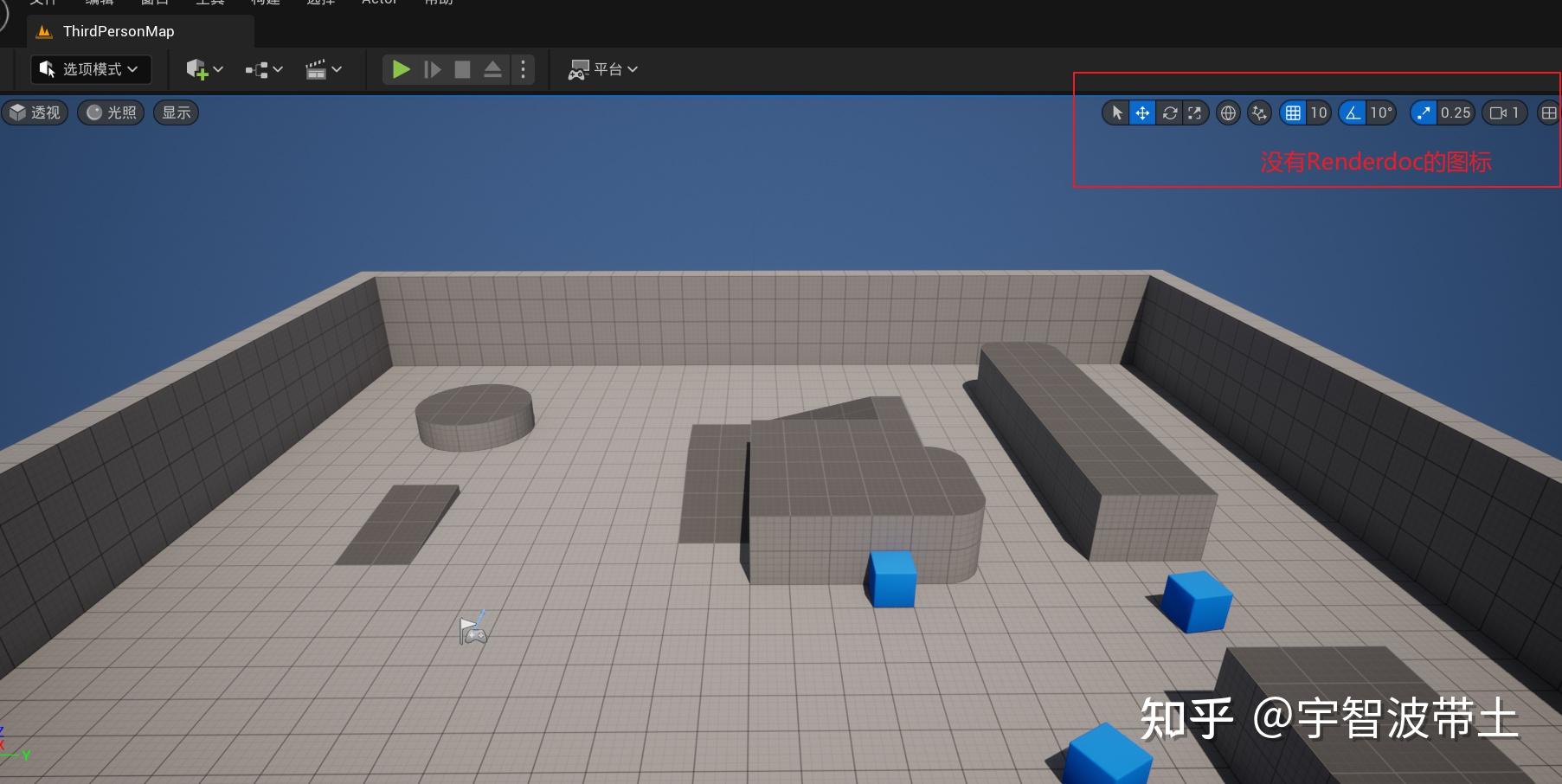Viewport: 1562px width, 784px height.
Task: Enable surface snapping in the viewport toolbar
Action: point(1258,112)
